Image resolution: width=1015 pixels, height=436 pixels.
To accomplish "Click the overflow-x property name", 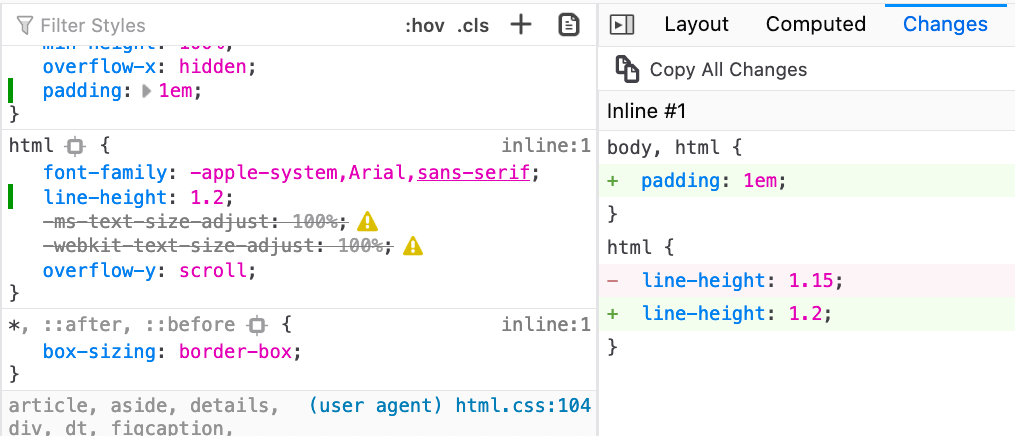I will pos(100,67).
